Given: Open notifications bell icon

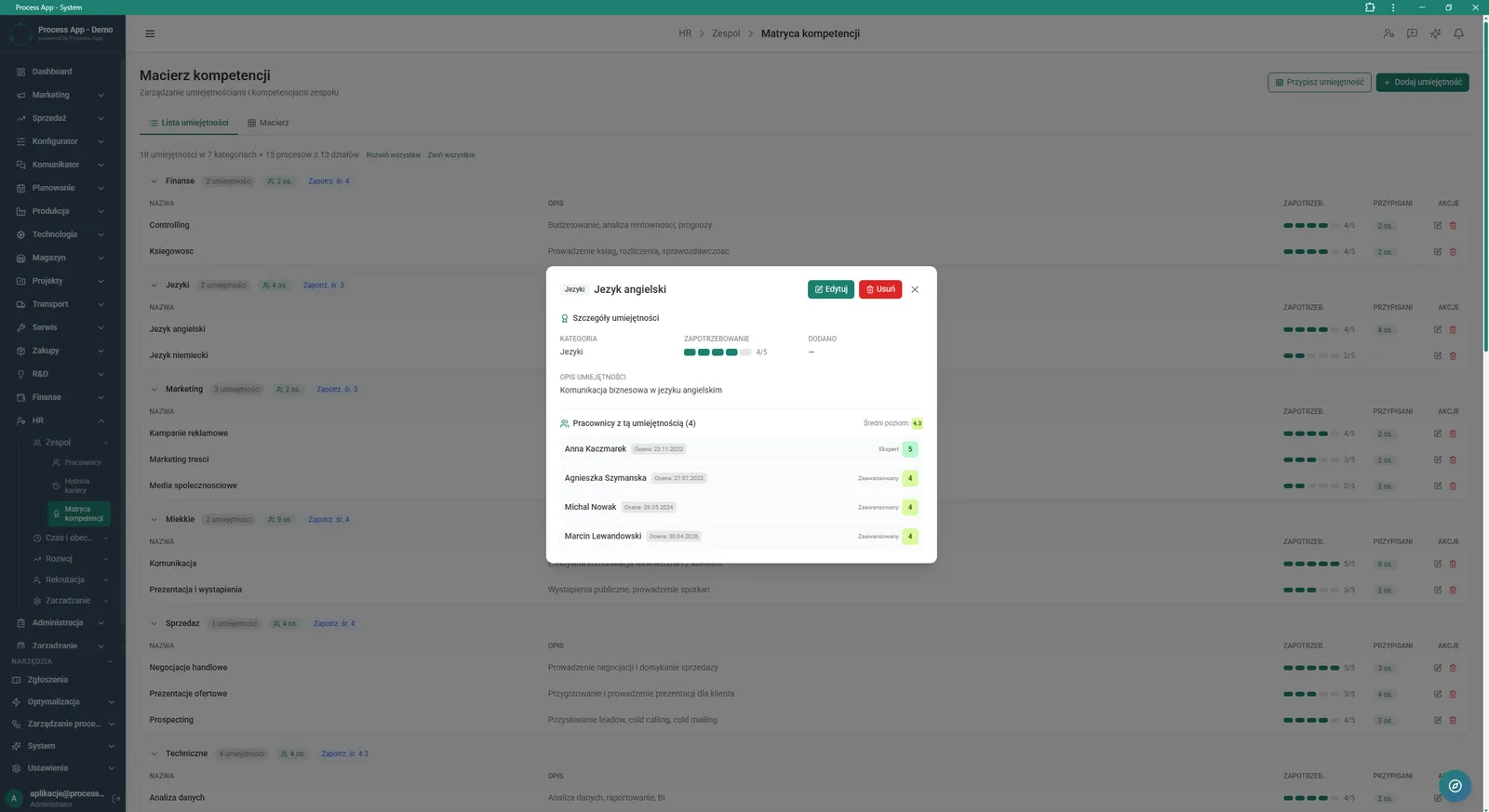Looking at the screenshot, I should pos(1458,33).
